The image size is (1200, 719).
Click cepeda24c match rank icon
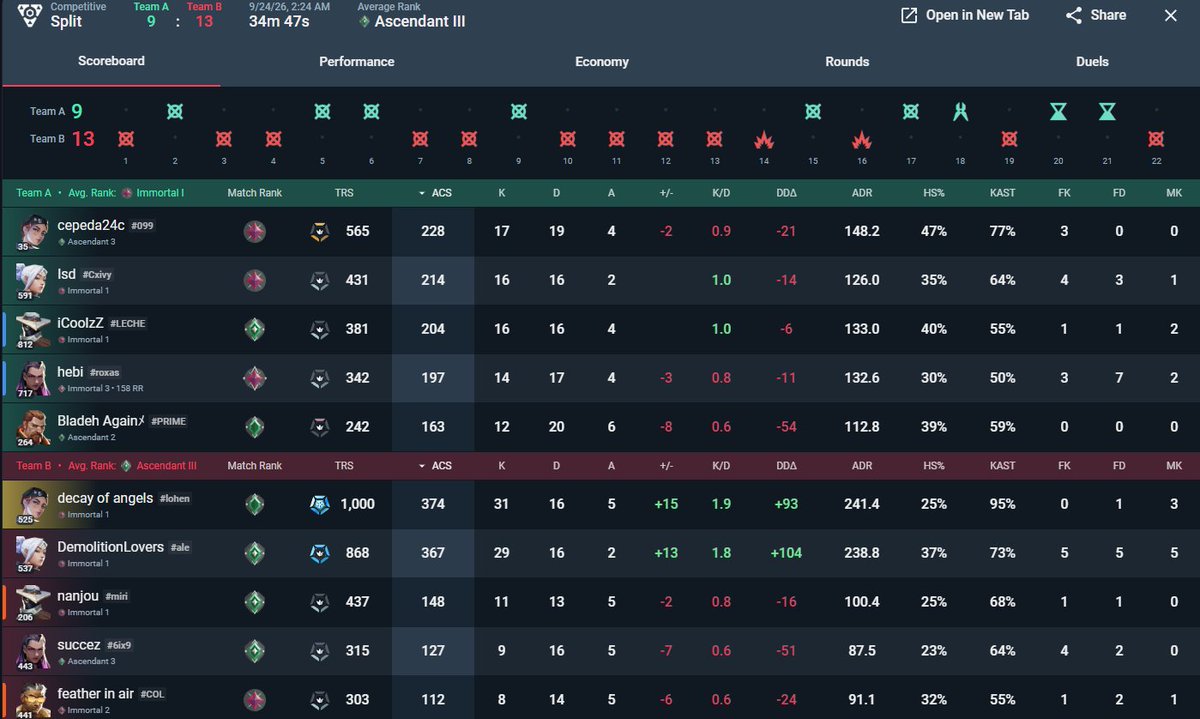(255, 231)
